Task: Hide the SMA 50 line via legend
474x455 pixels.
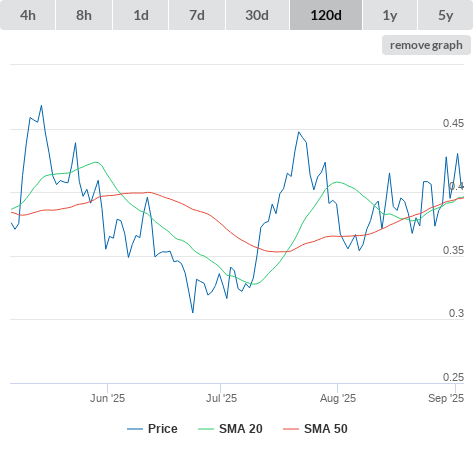Action: 326,429
